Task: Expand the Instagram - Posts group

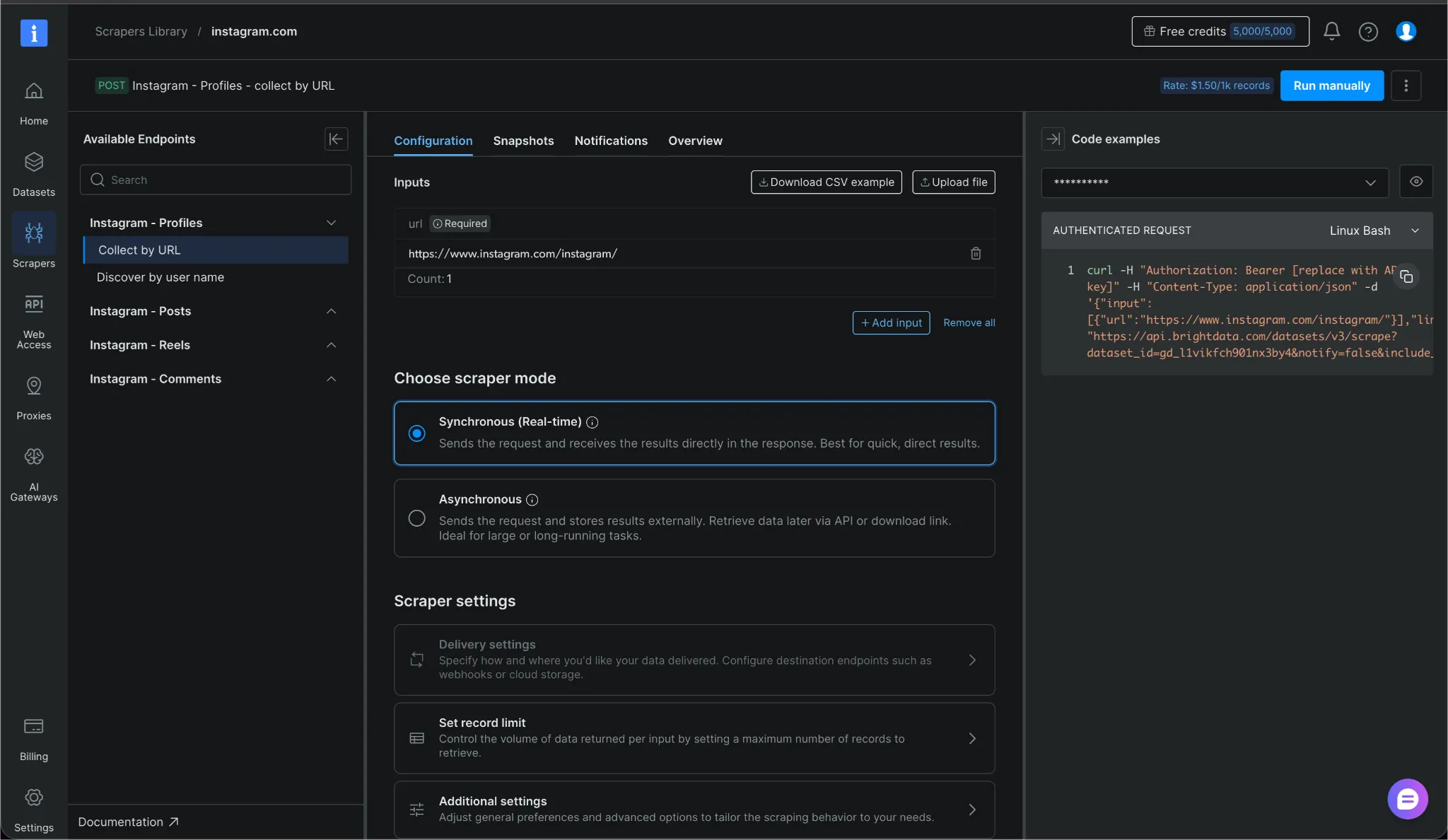Action: click(x=331, y=311)
